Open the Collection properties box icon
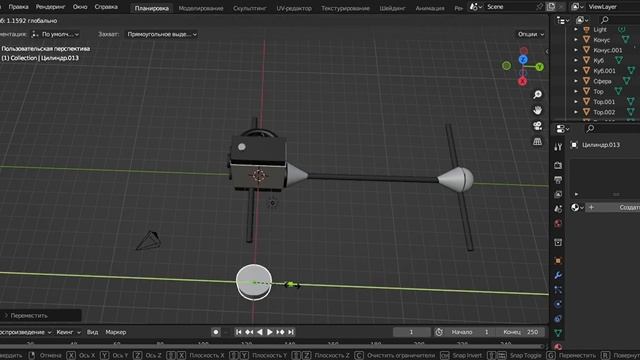This screenshot has height=360, width=640. [558, 242]
